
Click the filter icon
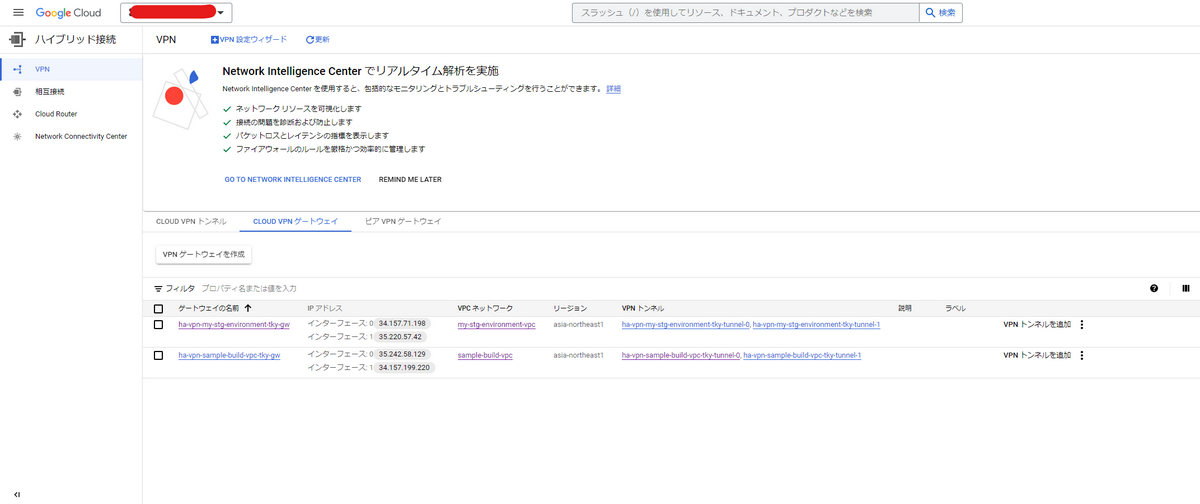pyautogui.click(x=158, y=288)
